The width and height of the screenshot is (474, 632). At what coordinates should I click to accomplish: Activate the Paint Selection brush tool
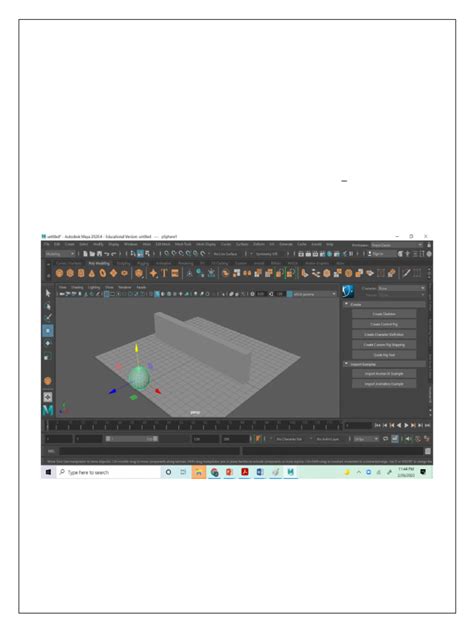click(x=48, y=318)
